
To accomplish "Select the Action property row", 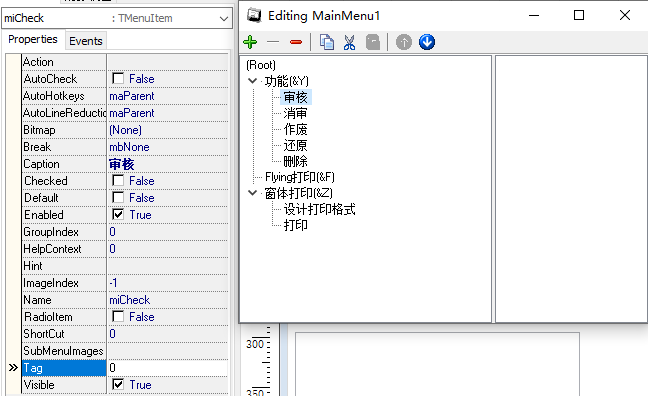I will (125, 62).
